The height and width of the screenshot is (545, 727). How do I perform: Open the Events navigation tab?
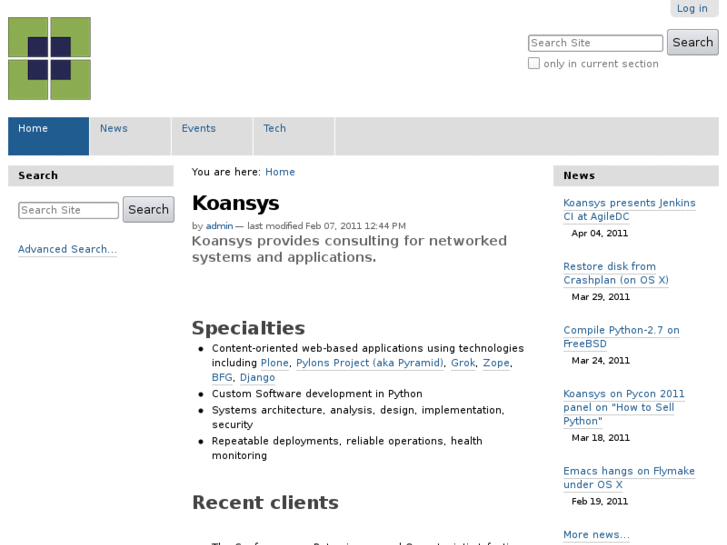coord(212,136)
